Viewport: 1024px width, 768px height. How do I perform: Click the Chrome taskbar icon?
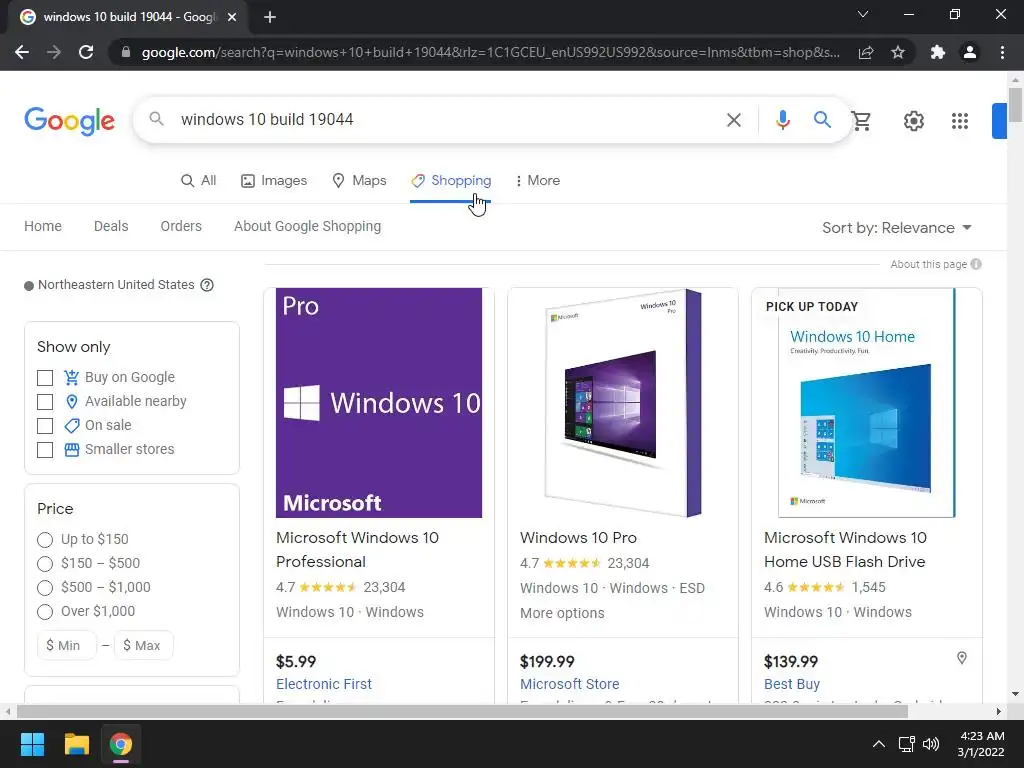pos(121,744)
